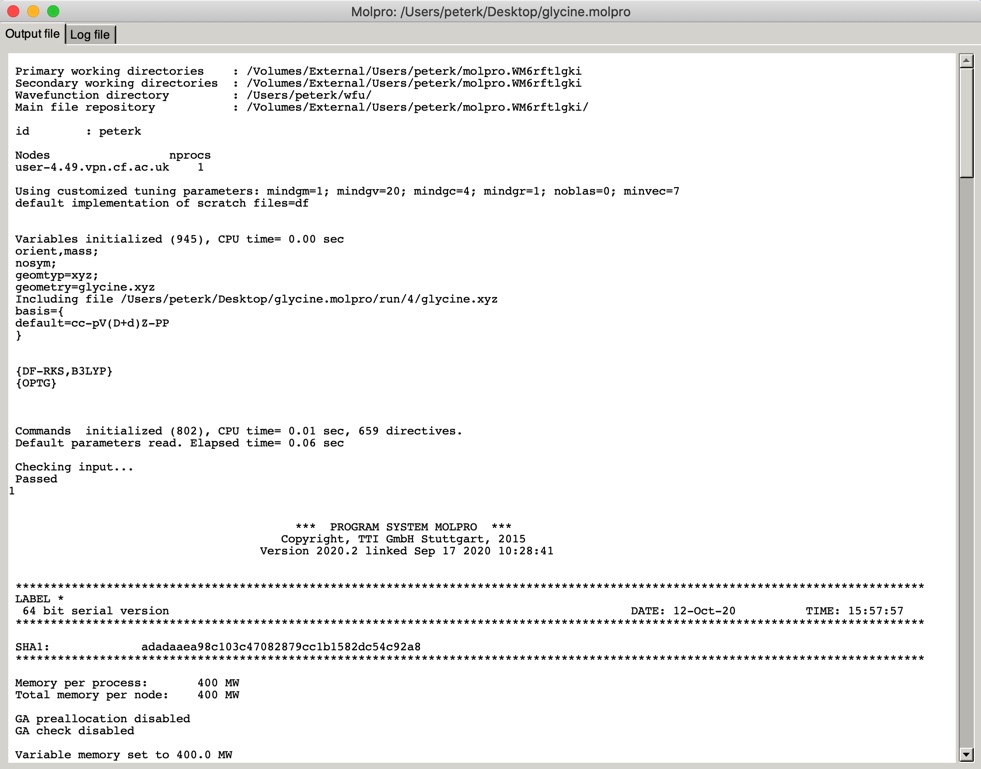Viewport: 981px width, 769px height.
Task: Click the scrollbar up arrow
Action: [x=966, y=59]
